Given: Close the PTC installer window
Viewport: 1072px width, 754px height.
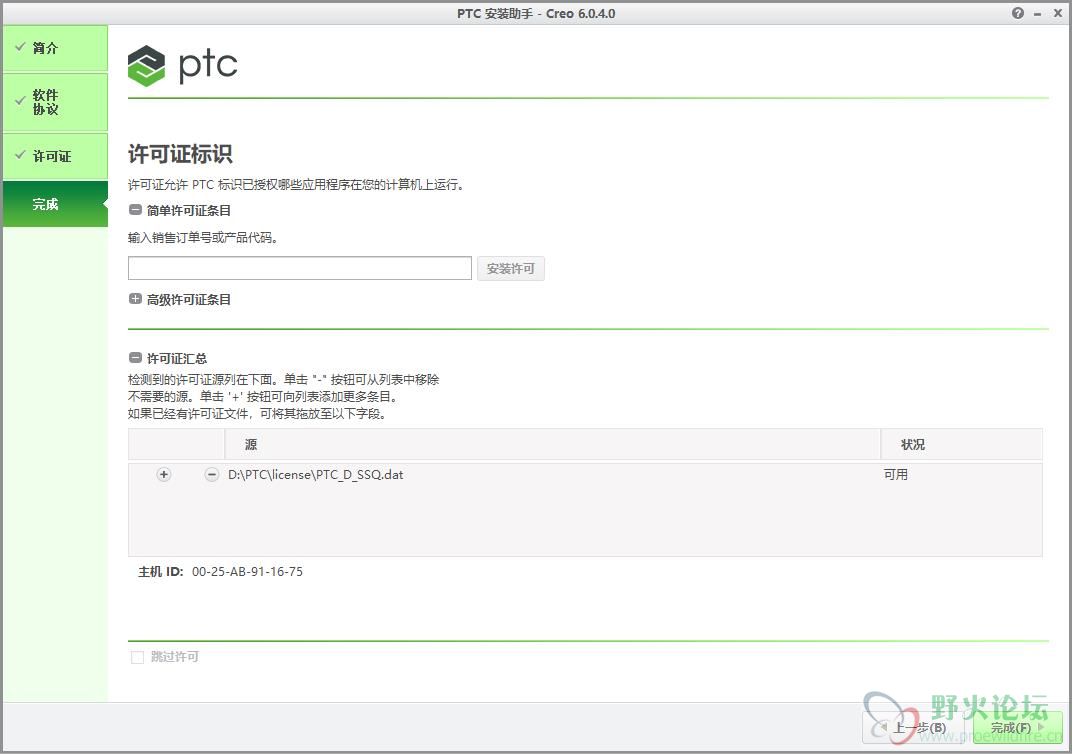Looking at the screenshot, I should 1058,13.
